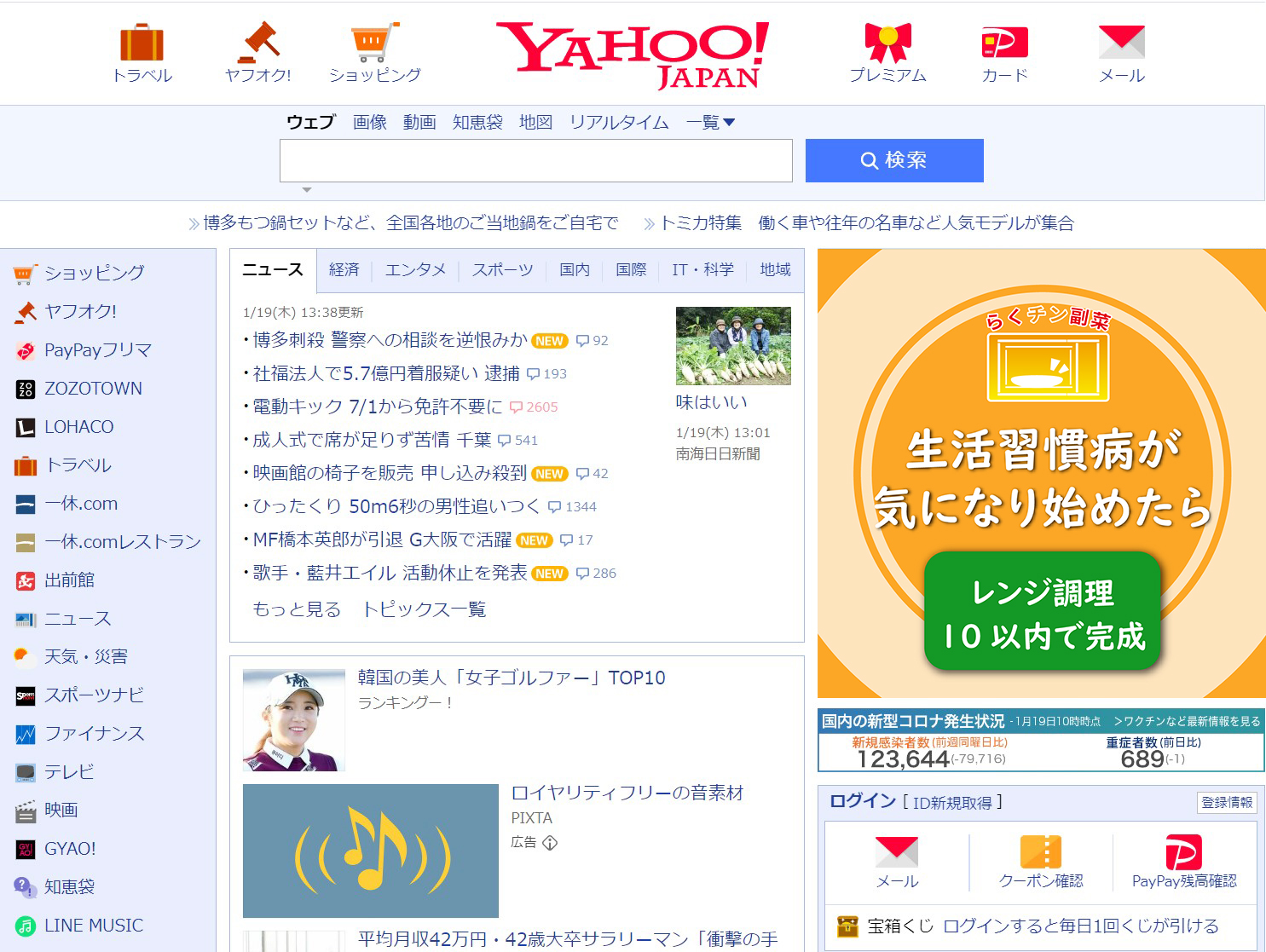Expand the 一覧 search category dropdown
Image resolution: width=1266 pixels, height=952 pixels.
click(710, 123)
